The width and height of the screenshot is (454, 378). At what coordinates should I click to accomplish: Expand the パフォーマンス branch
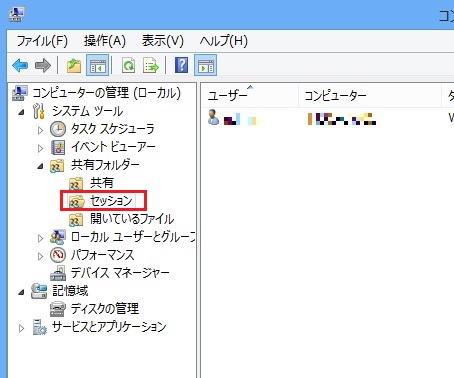pos(40,256)
